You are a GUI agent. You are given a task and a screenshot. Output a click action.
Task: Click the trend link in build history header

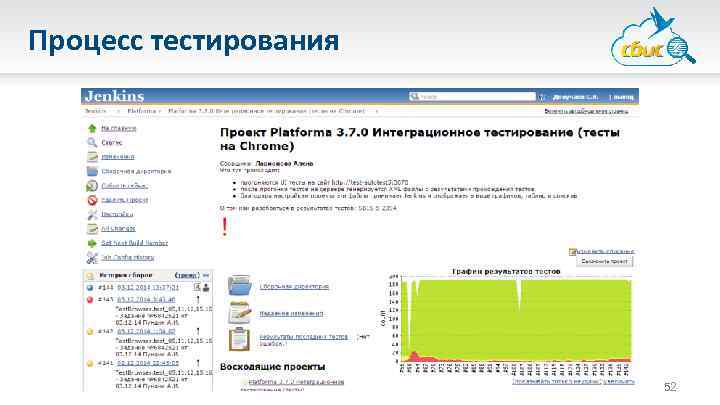tap(187, 276)
